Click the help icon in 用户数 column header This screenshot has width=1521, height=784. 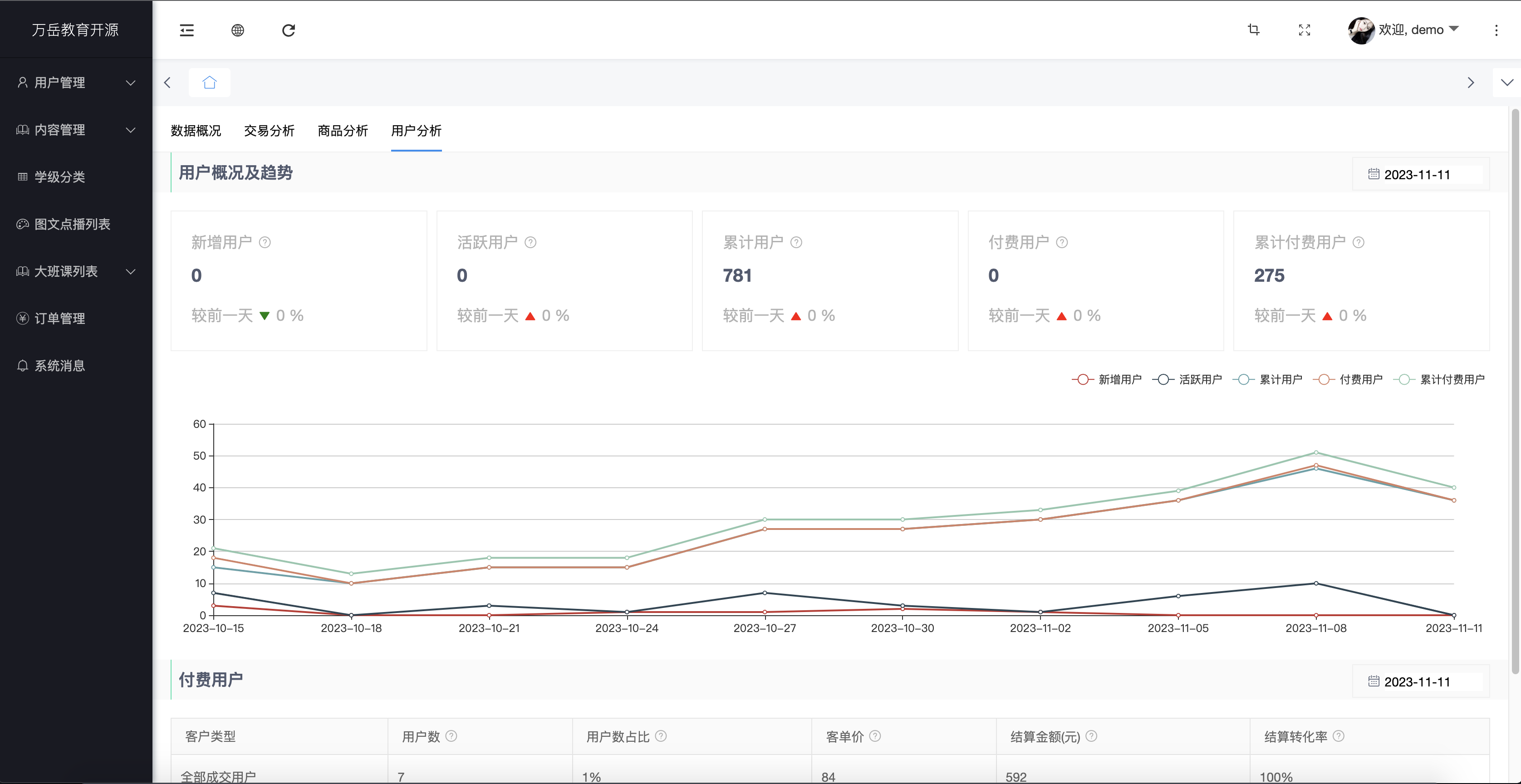(451, 735)
